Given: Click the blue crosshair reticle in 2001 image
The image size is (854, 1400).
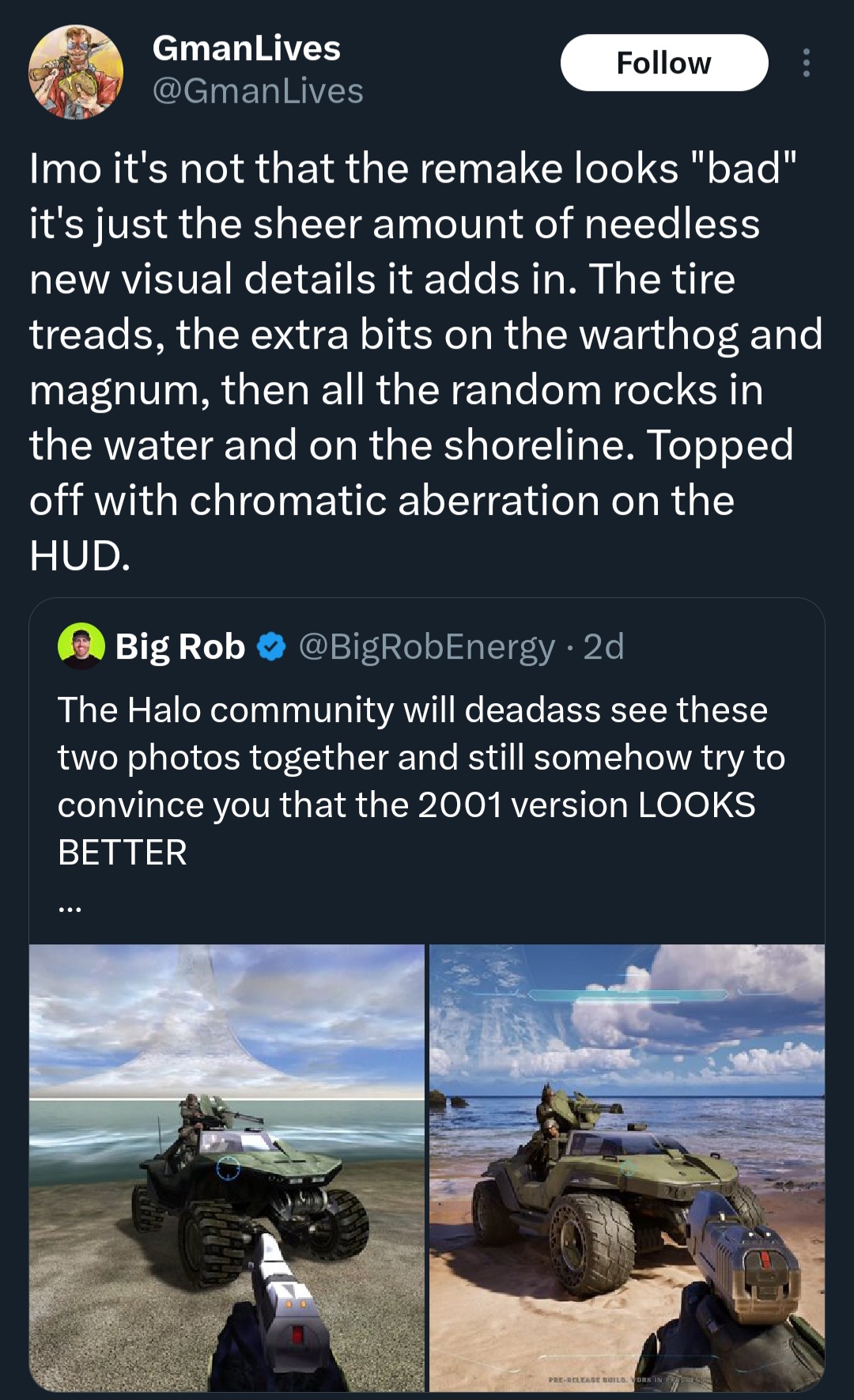Looking at the screenshot, I should pyautogui.click(x=229, y=1168).
